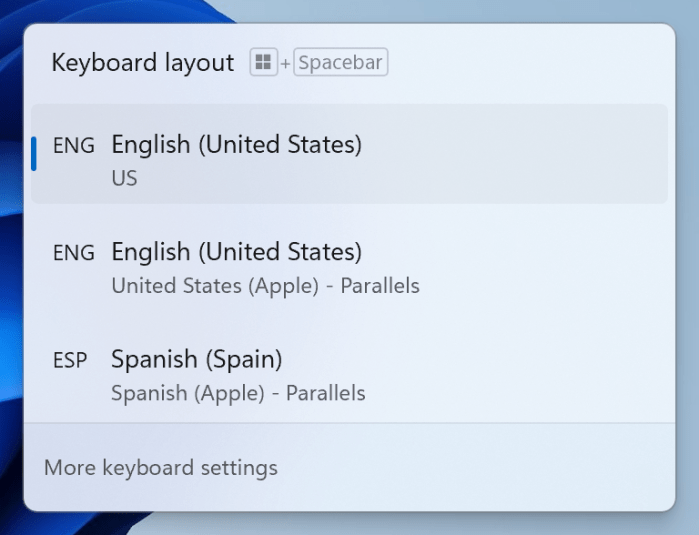699x535 pixels.
Task: Click the Windows logo key icon
Action: [263, 63]
